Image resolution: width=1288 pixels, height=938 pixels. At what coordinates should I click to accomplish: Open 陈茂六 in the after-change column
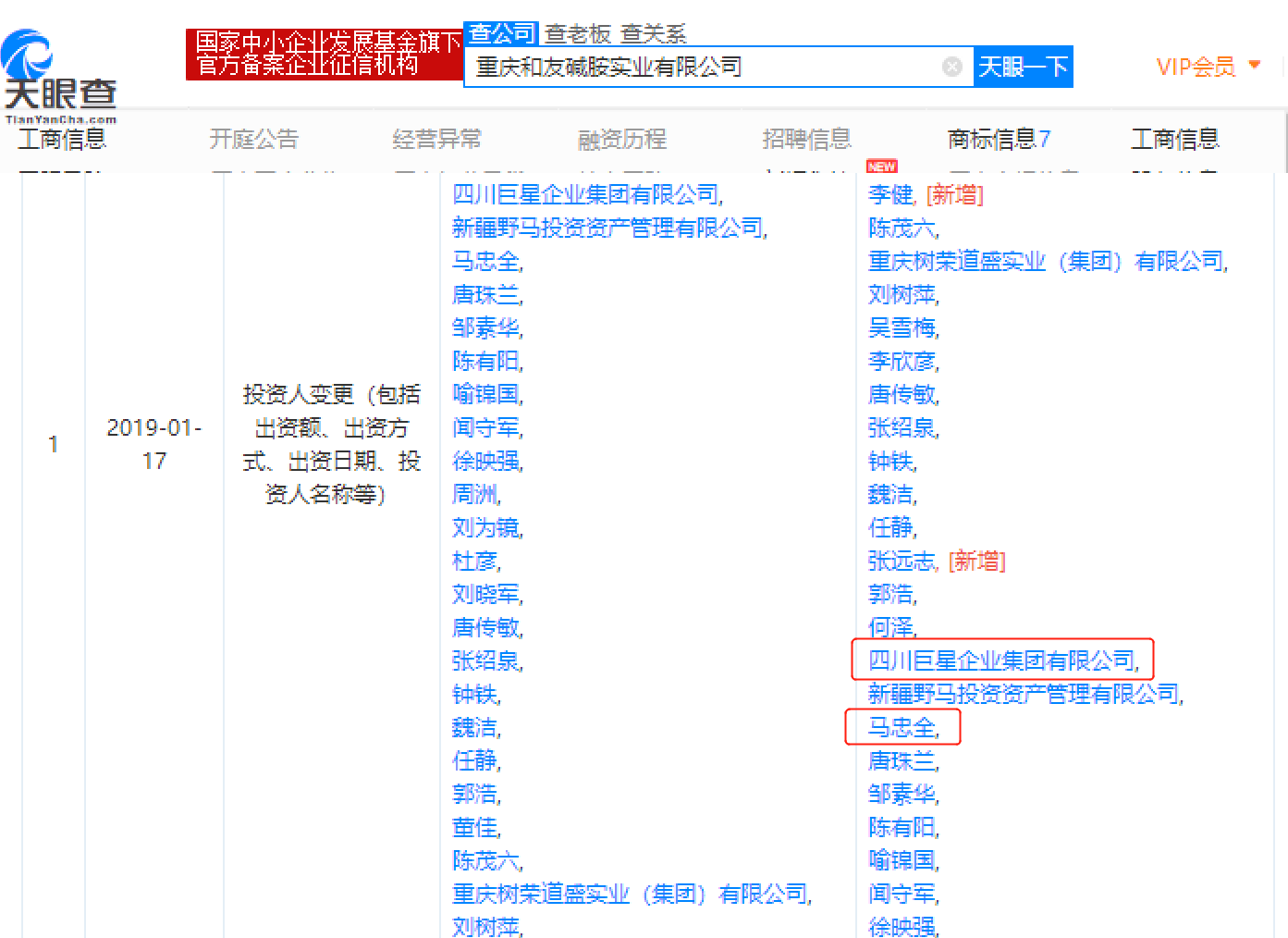pos(902,228)
